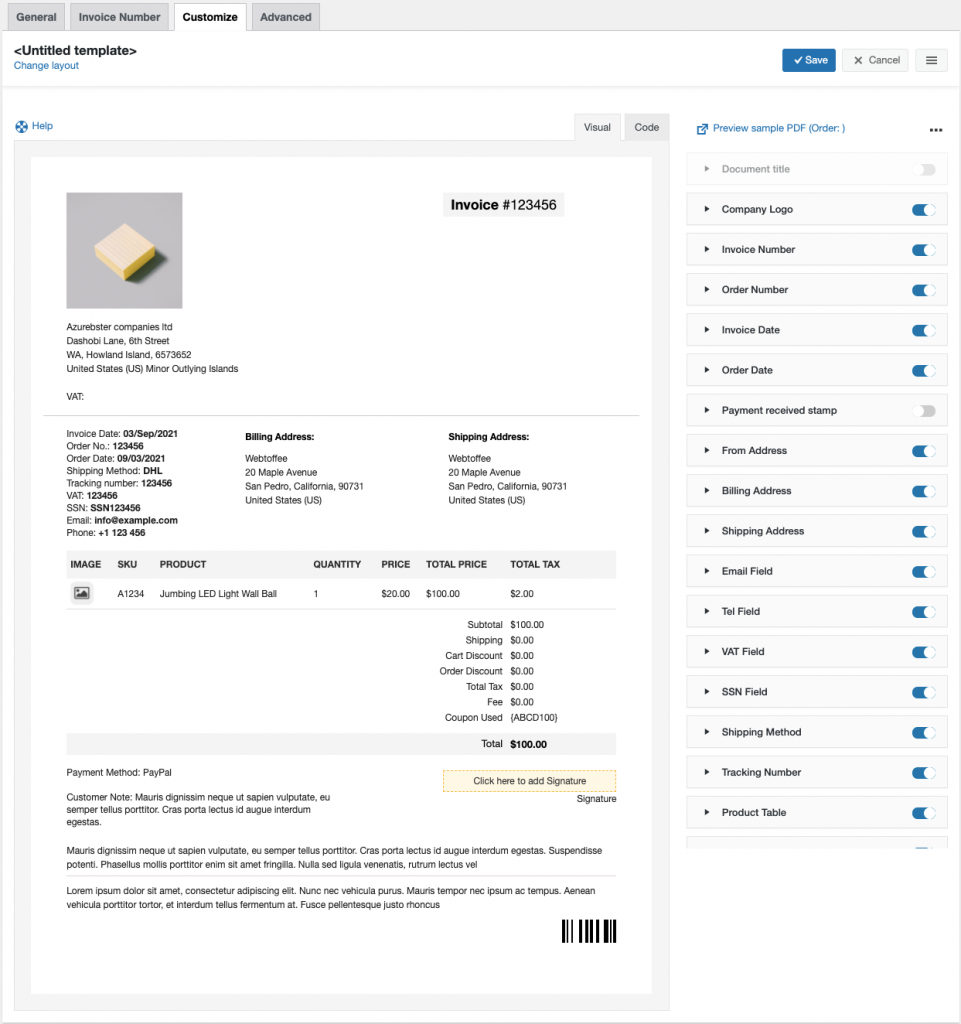Save the template
The width and height of the screenshot is (961, 1024).
(809, 60)
